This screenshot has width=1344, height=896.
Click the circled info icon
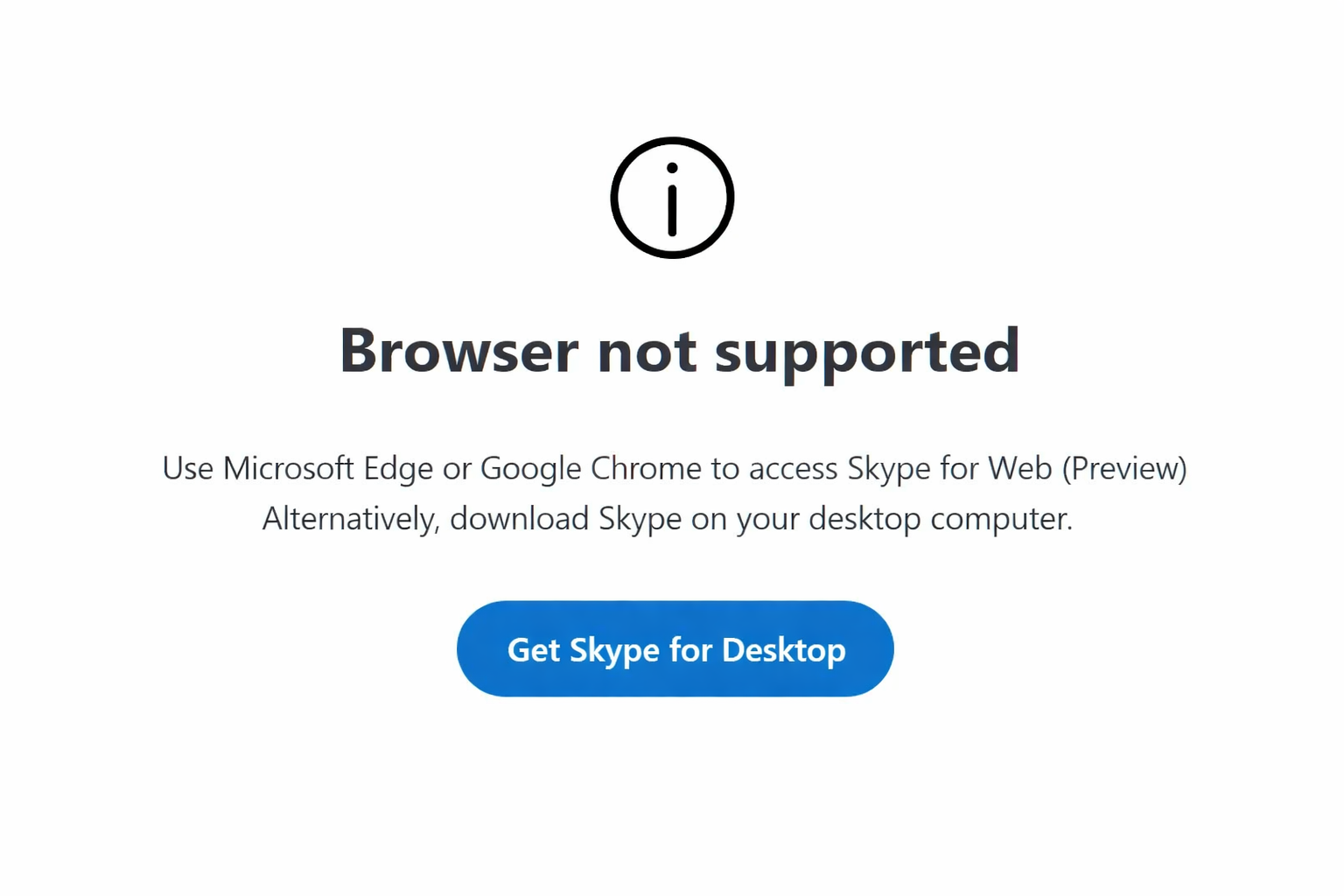coord(672,198)
